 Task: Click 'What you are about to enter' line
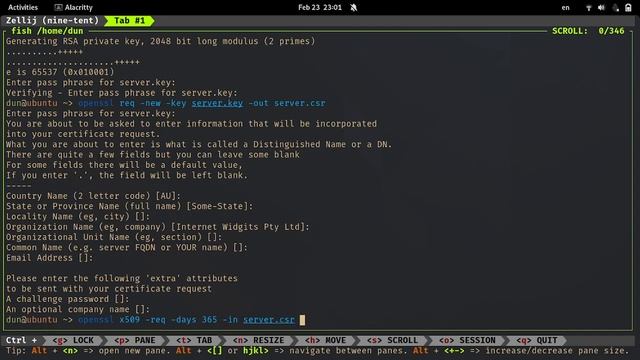(199, 144)
